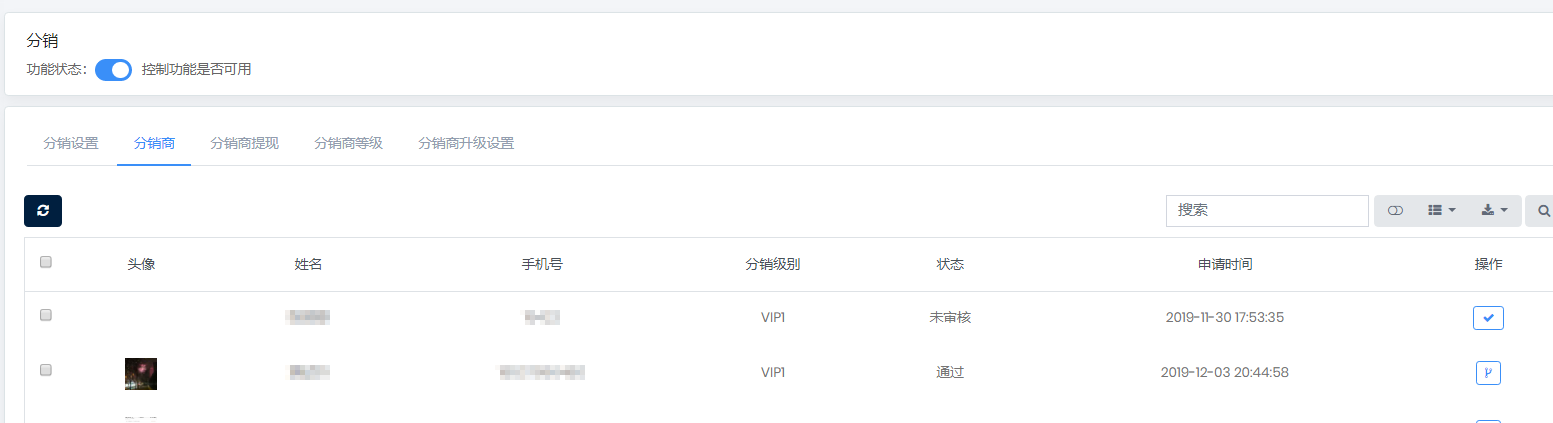Click the dark refresh icon button
Viewport: 1553px width, 423px height.
[43, 211]
